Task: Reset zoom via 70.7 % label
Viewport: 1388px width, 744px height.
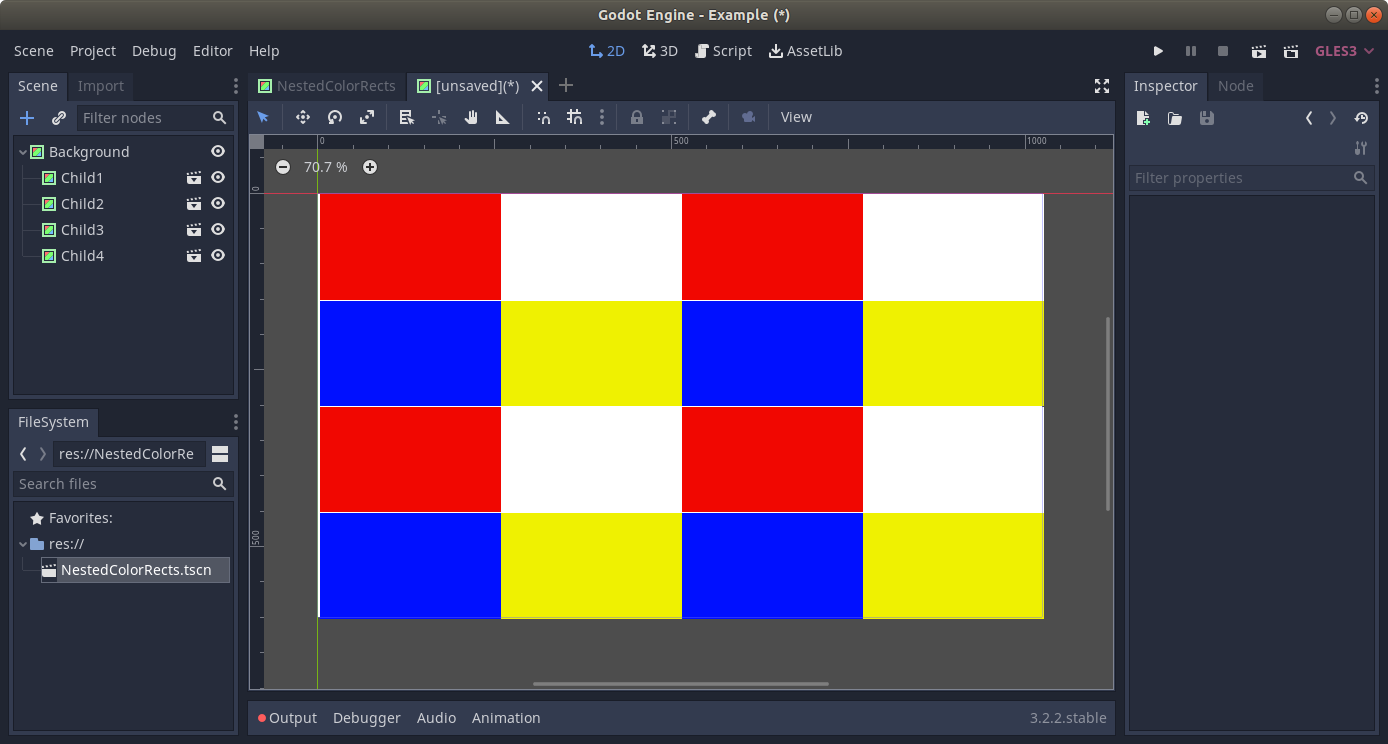Action: pyautogui.click(x=326, y=167)
